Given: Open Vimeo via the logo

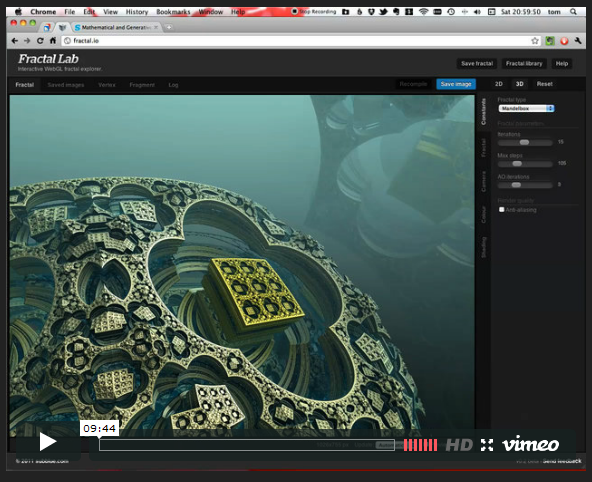Looking at the screenshot, I should (x=530, y=445).
